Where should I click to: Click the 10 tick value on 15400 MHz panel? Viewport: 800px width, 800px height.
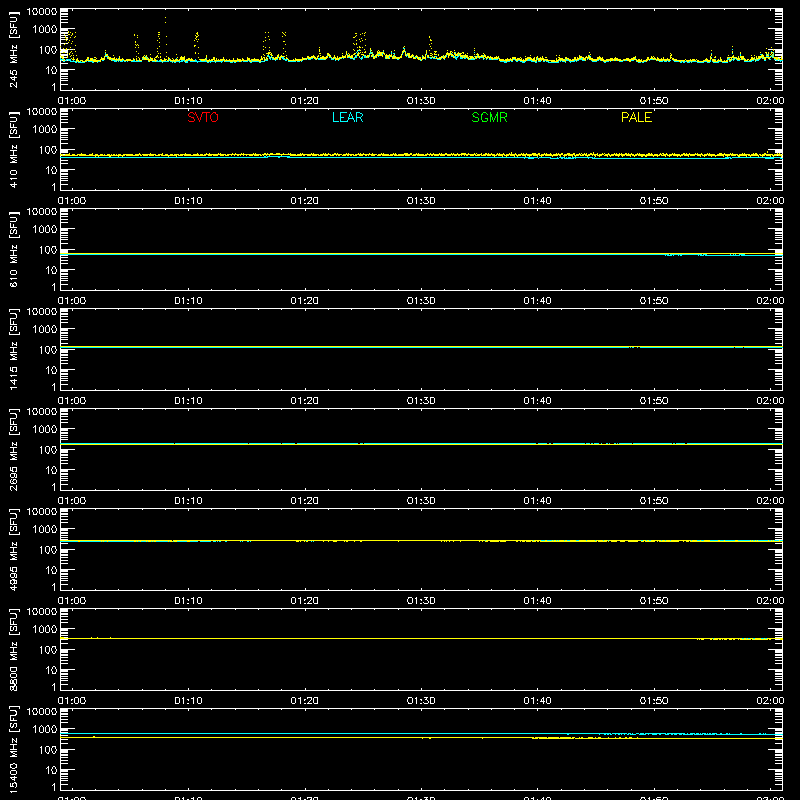(51, 770)
